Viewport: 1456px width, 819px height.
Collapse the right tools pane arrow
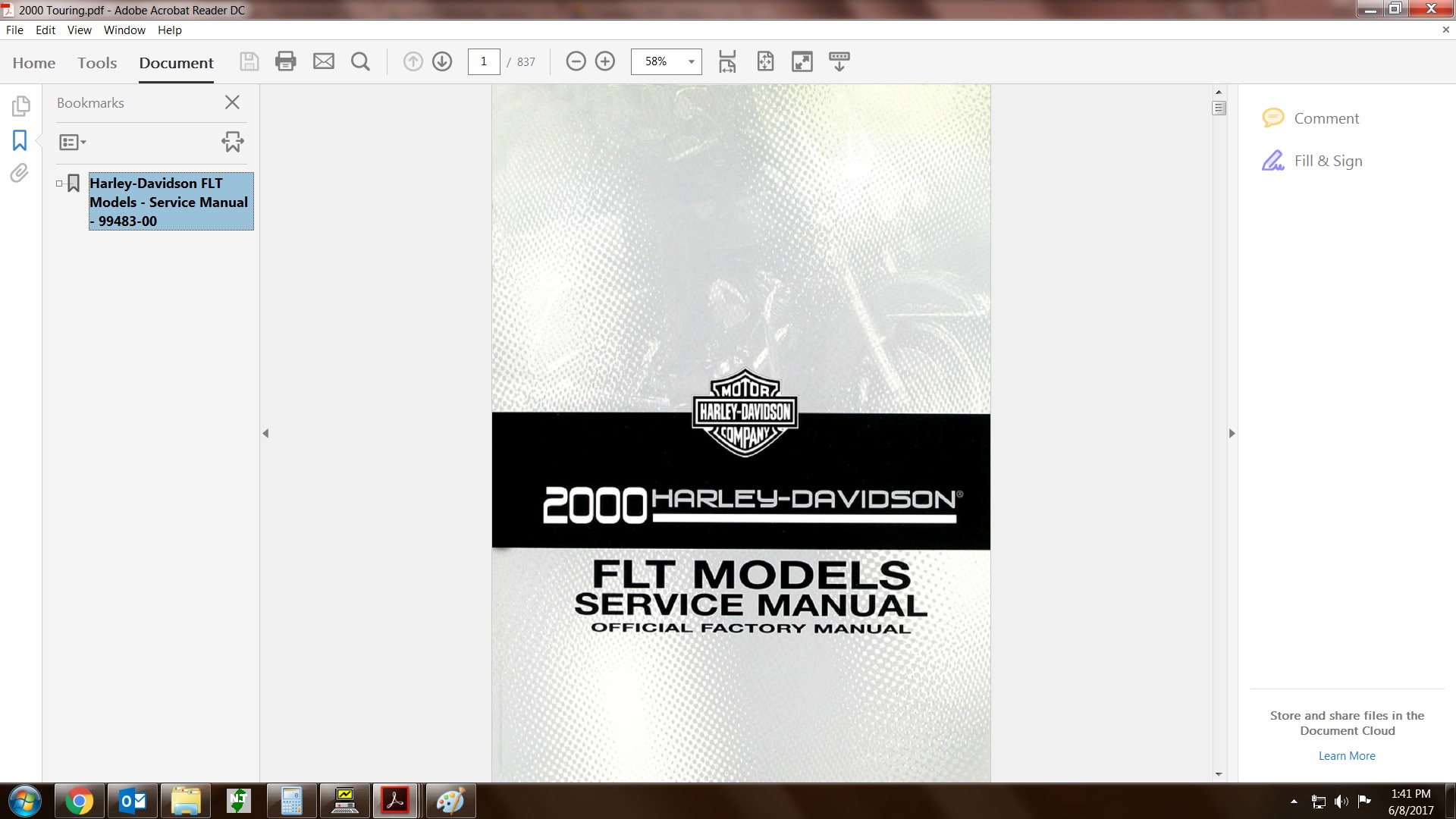(1232, 434)
